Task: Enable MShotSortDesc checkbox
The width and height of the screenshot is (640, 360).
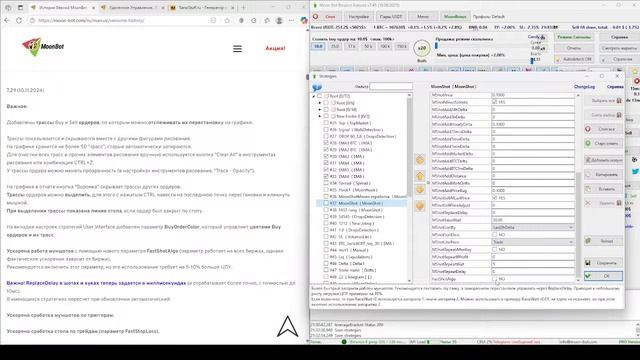Action: (495, 235)
